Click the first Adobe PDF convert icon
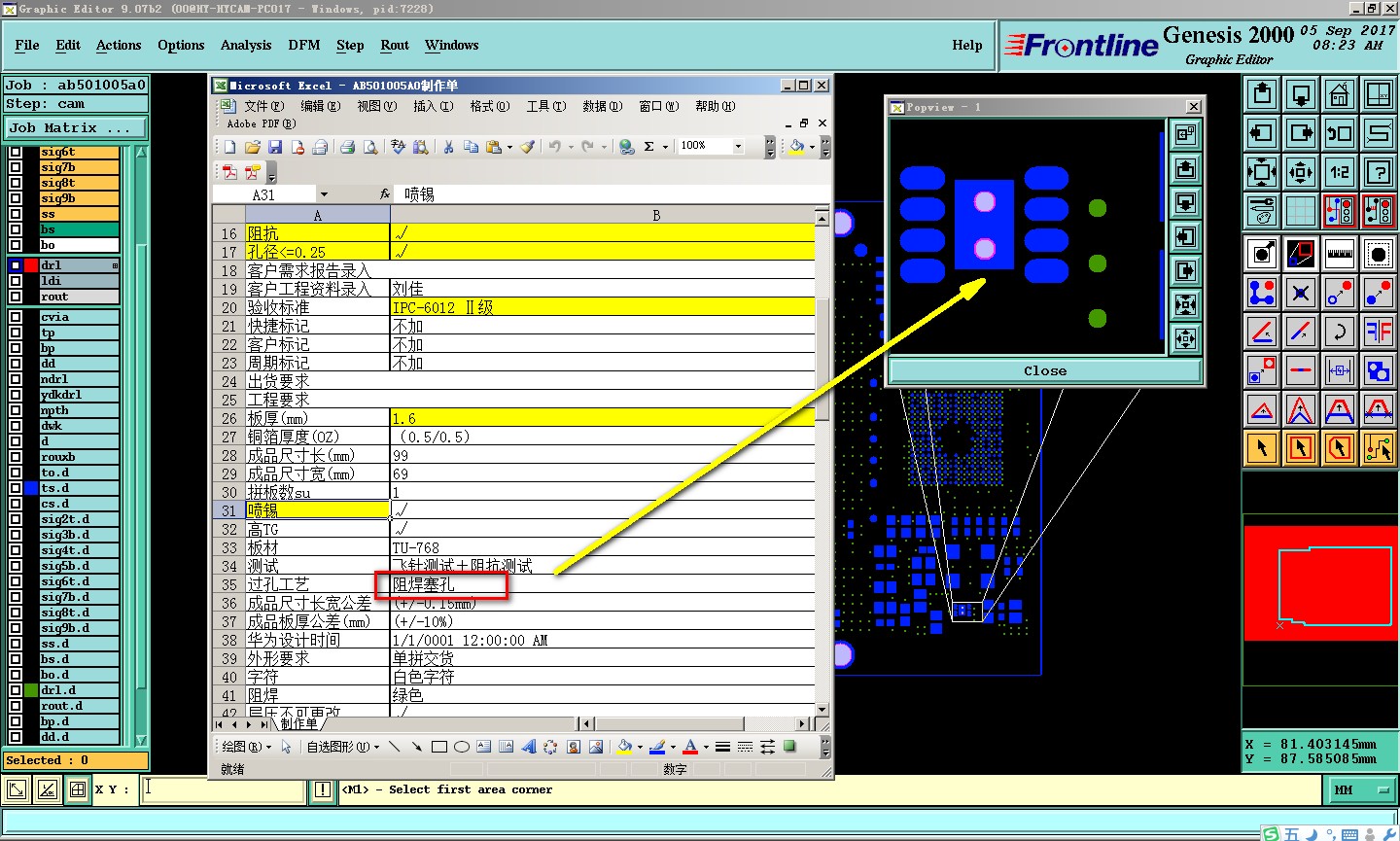The image size is (1400, 841). pos(229,172)
